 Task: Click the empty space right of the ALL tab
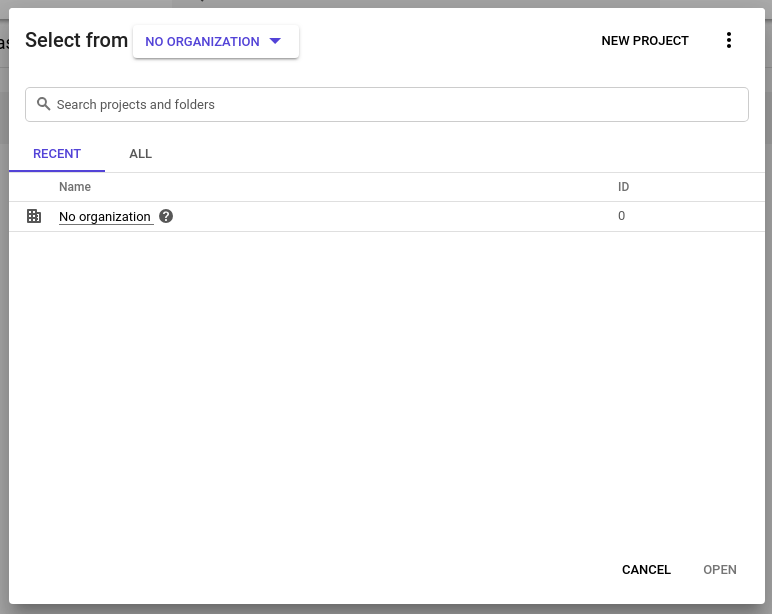(450, 154)
